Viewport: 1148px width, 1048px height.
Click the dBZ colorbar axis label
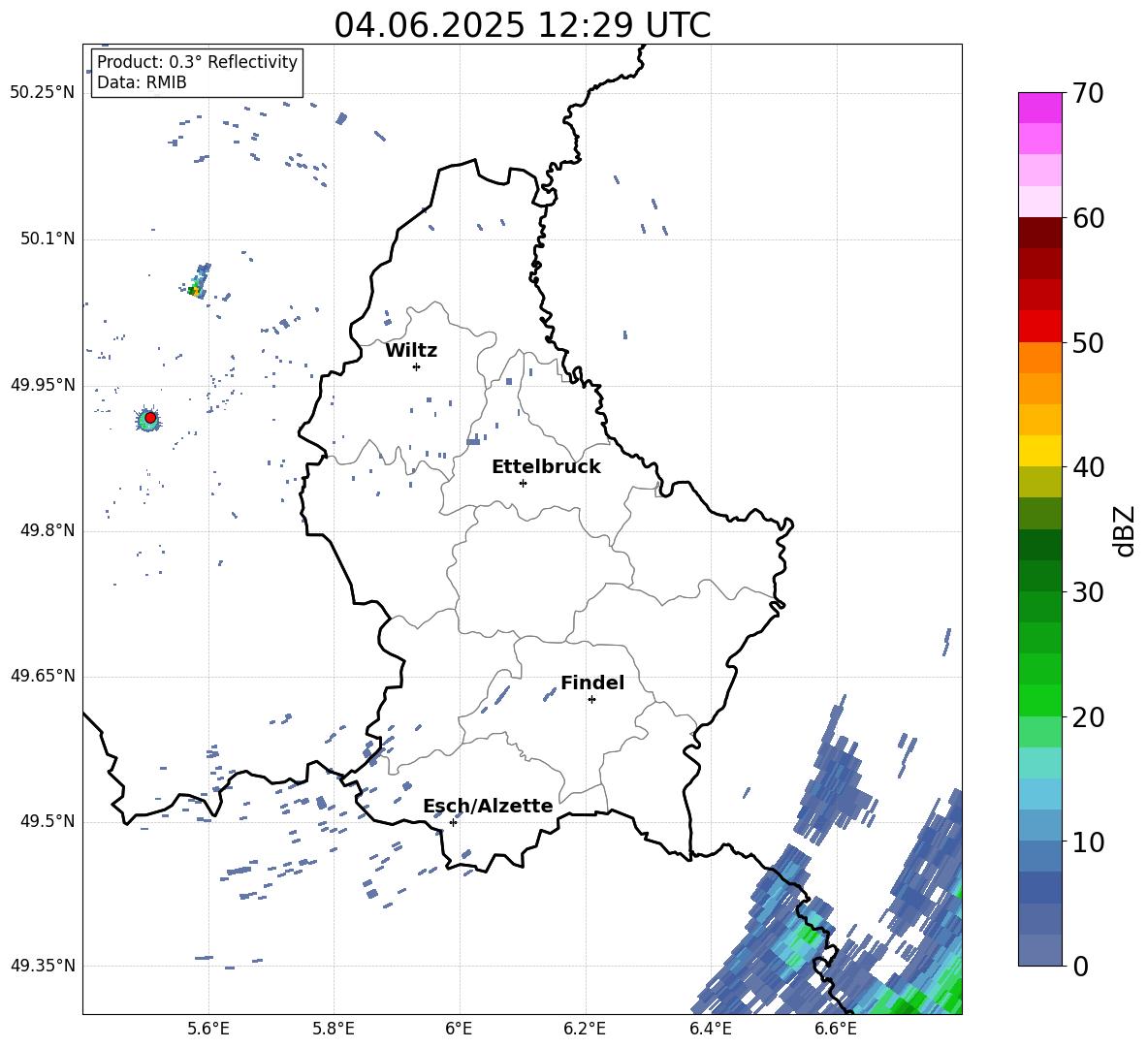coord(1124,530)
